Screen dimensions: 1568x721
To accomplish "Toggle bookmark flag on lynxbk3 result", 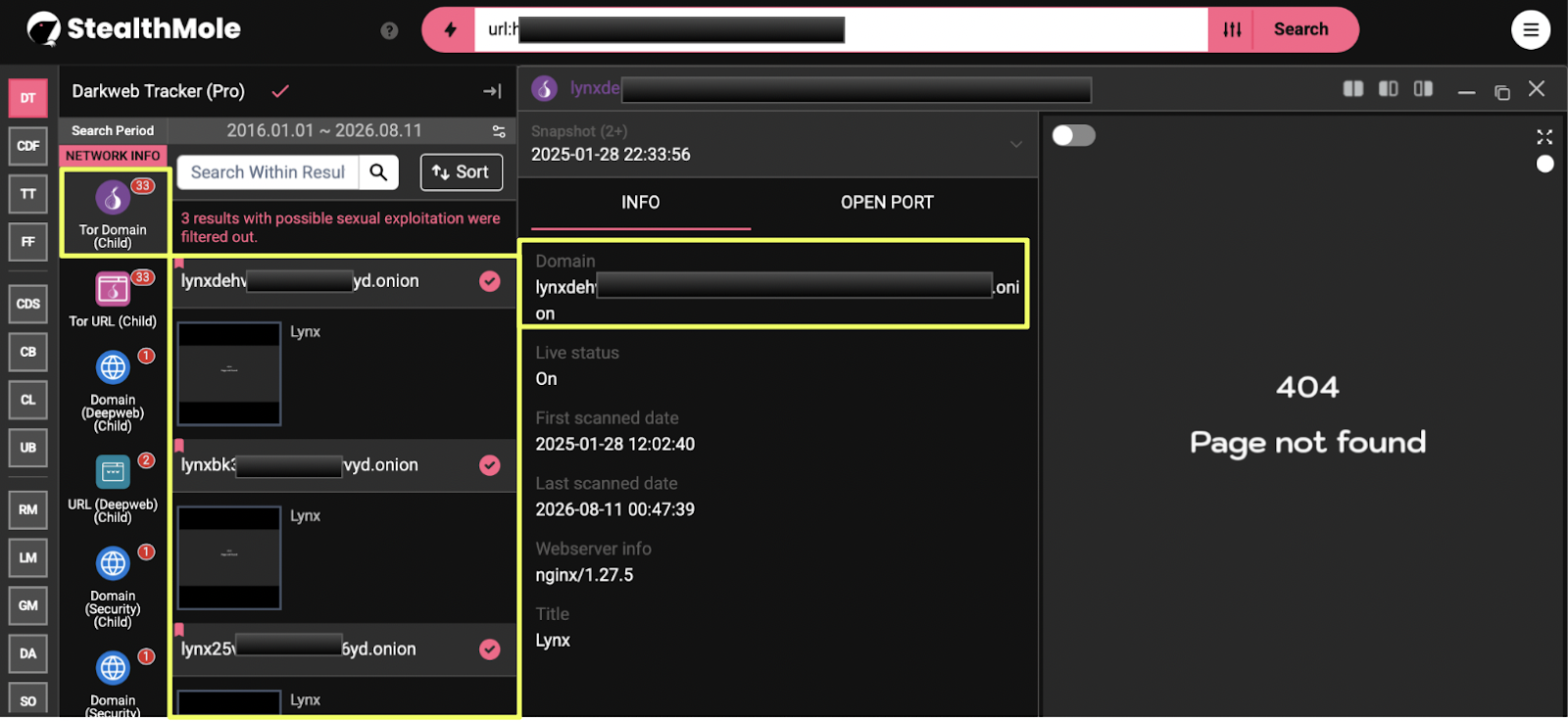I will [179, 446].
